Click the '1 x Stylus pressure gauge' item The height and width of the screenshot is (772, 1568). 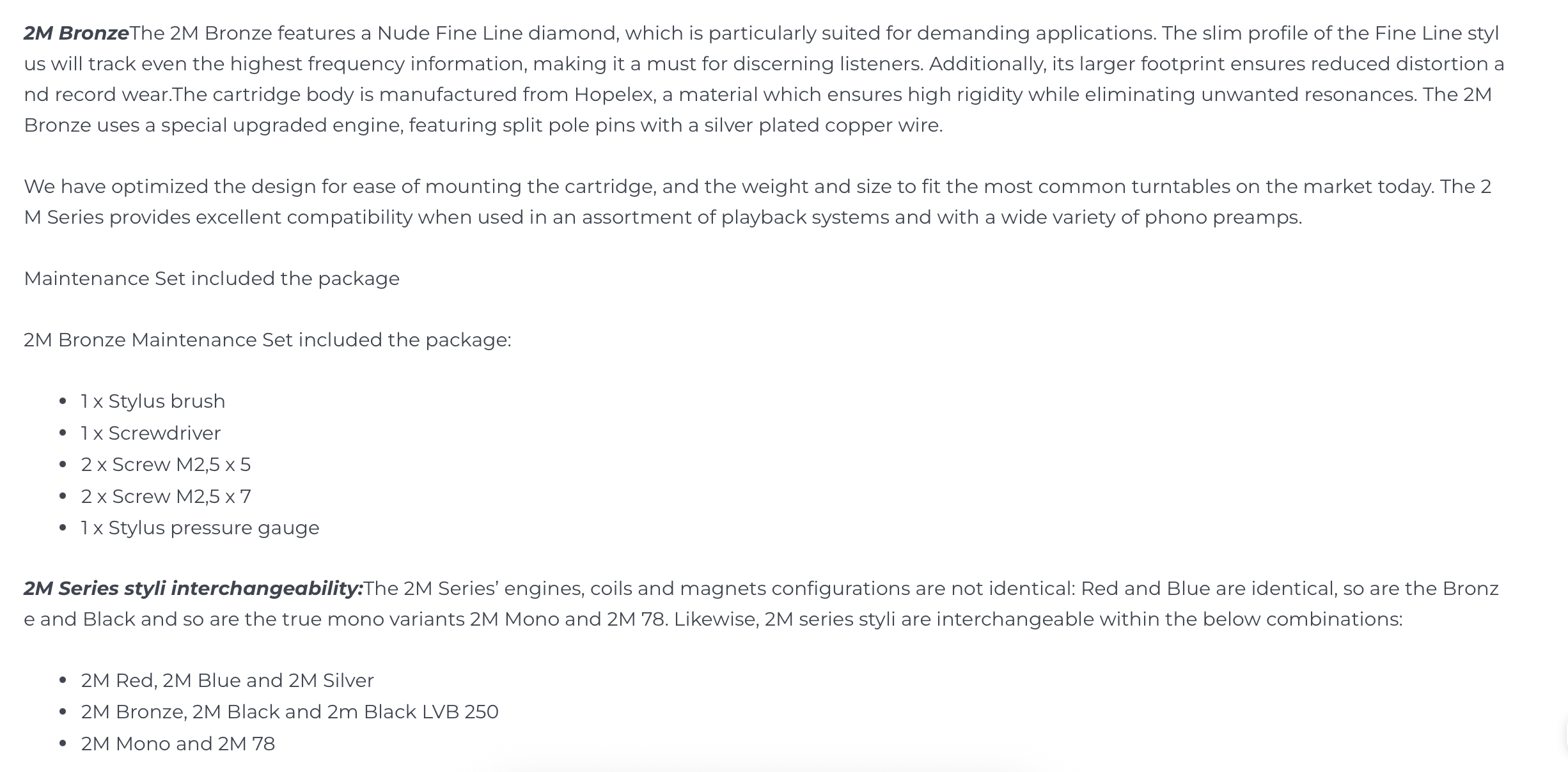pyautogui.click(x=200, y=528)
